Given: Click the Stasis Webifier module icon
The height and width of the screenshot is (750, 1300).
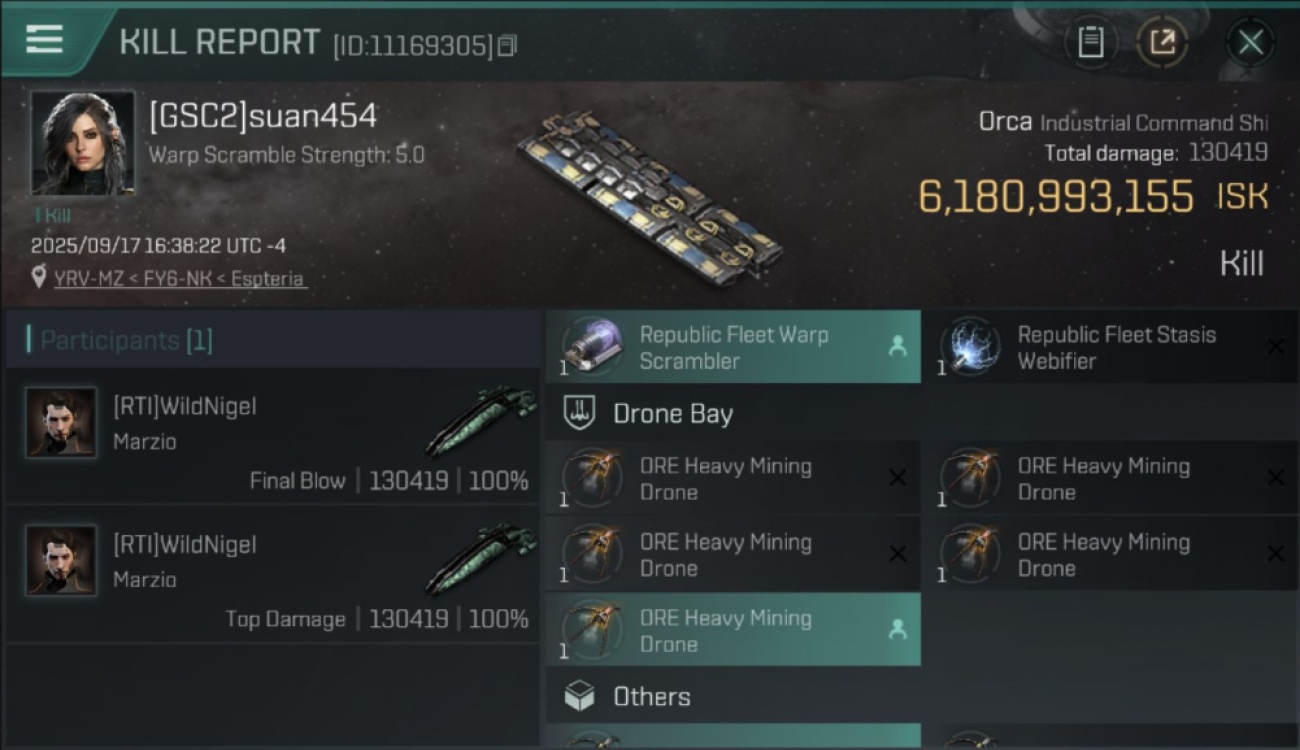Looking at the screenshot, I should 970,345.
